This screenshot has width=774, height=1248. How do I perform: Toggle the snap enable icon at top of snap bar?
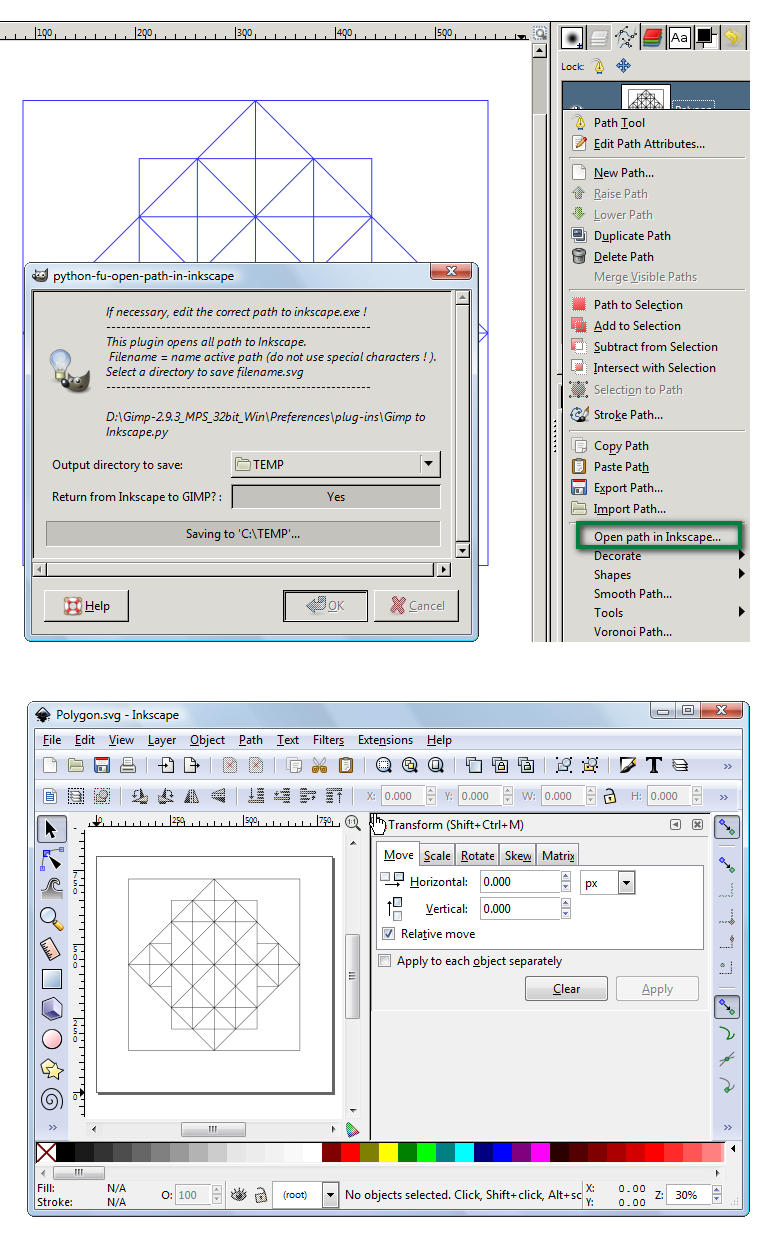click(x=727, y=828)
